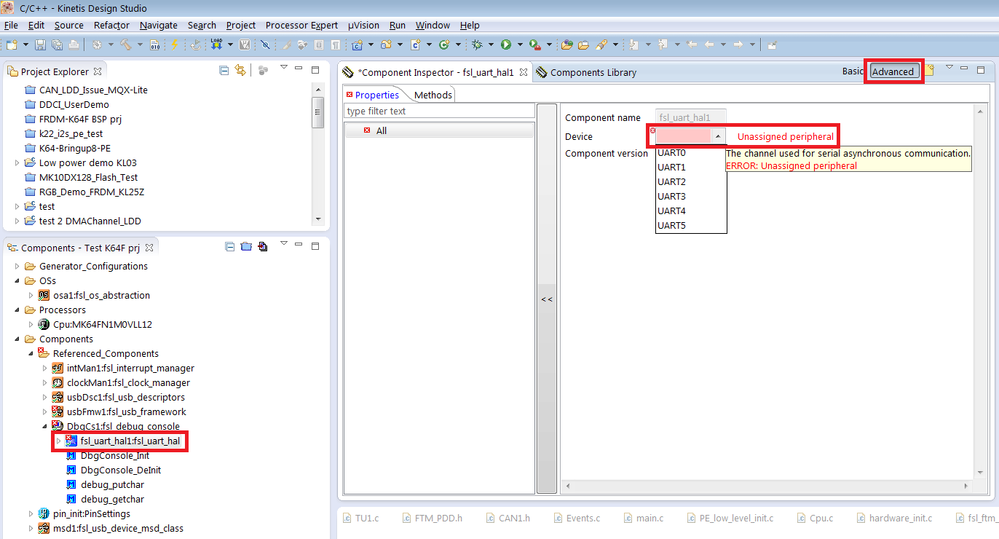Open the File menu

click(x=11, y=25)
